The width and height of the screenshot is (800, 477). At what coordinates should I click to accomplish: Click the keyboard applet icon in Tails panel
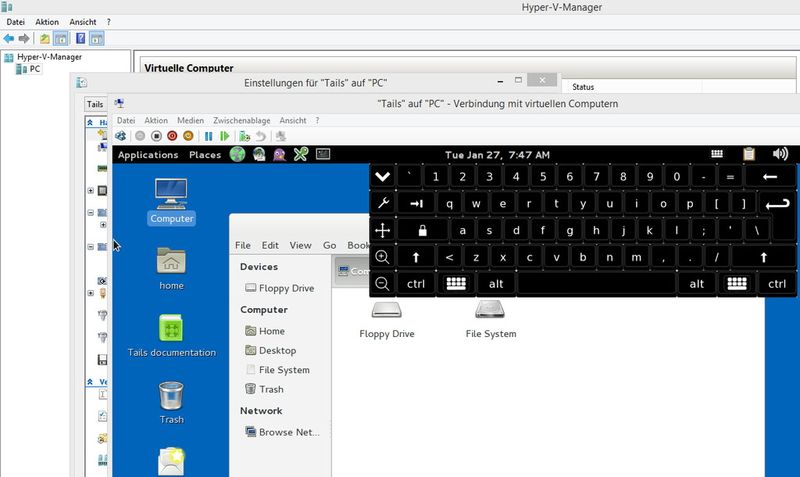coord(717,154)
